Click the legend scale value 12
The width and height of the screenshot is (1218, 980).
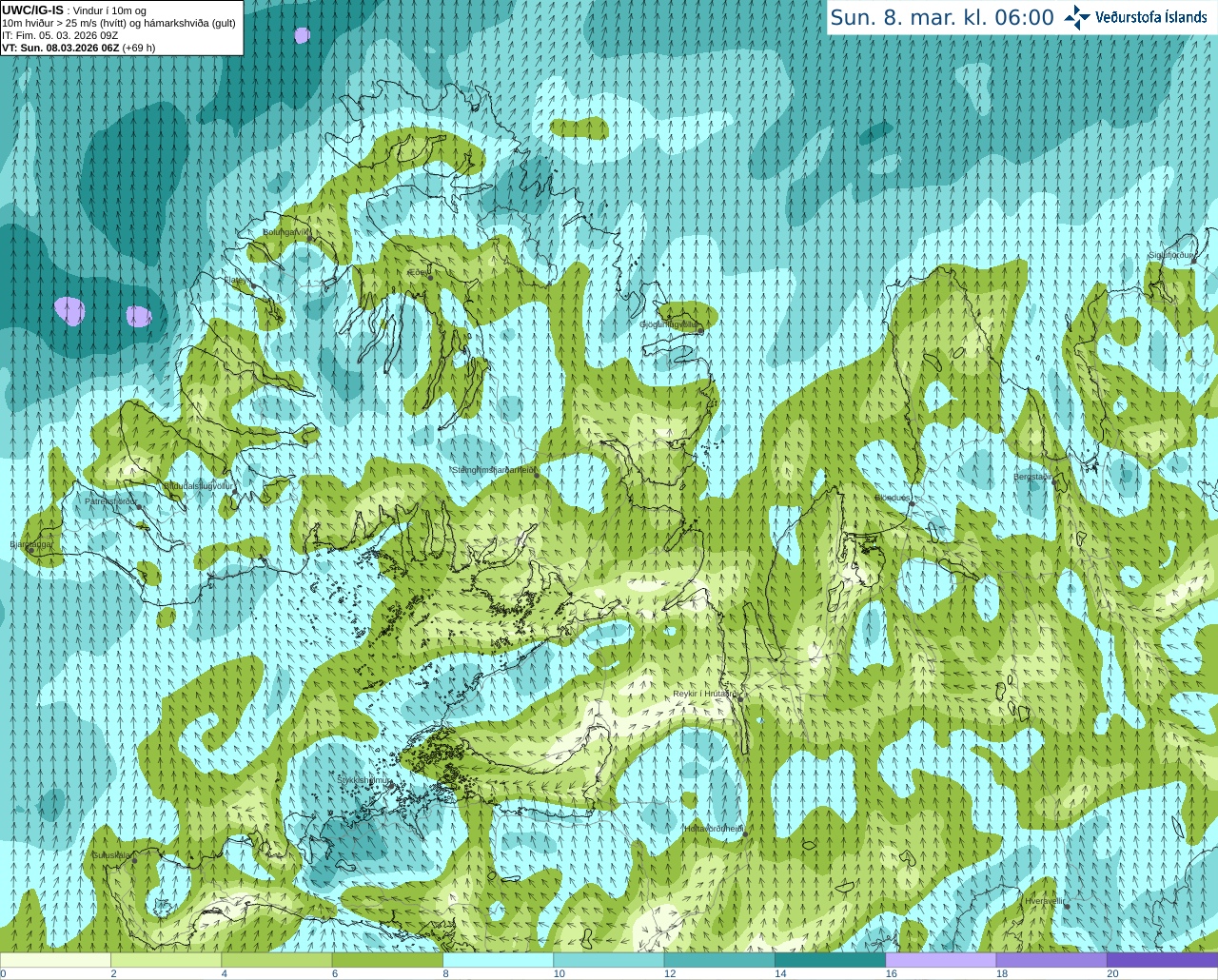pos(670,973)
